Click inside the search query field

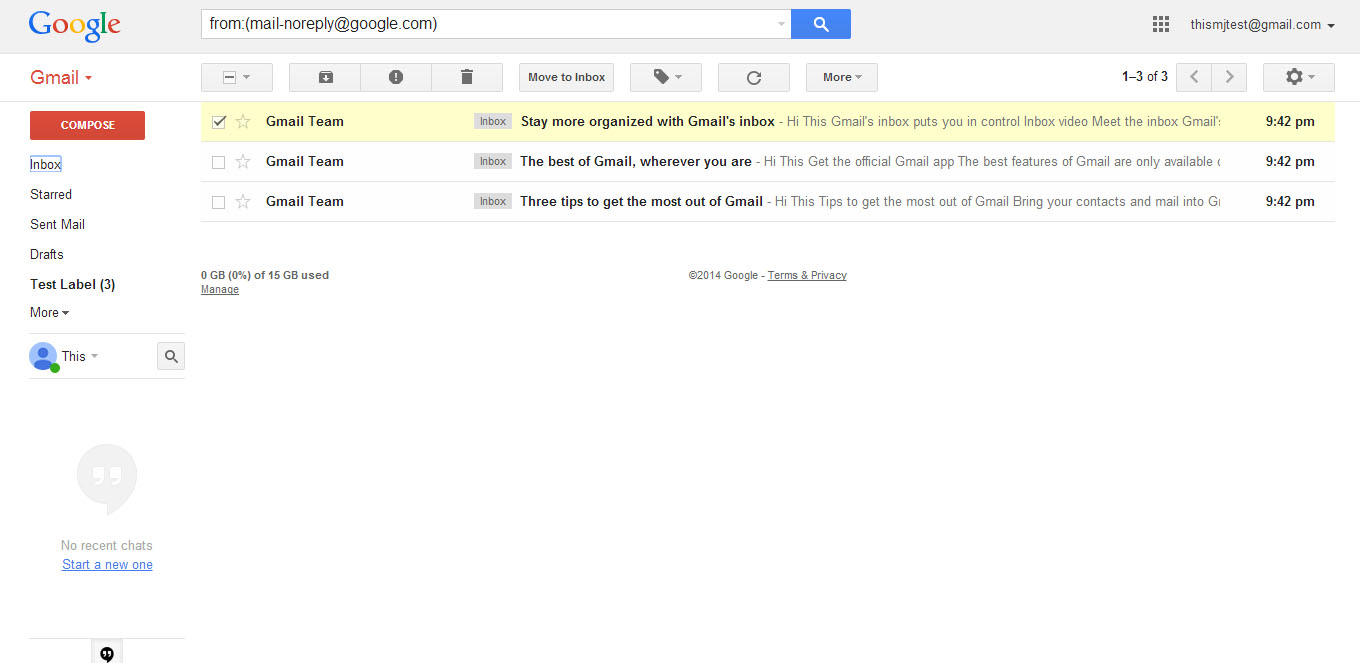point(490,24)
